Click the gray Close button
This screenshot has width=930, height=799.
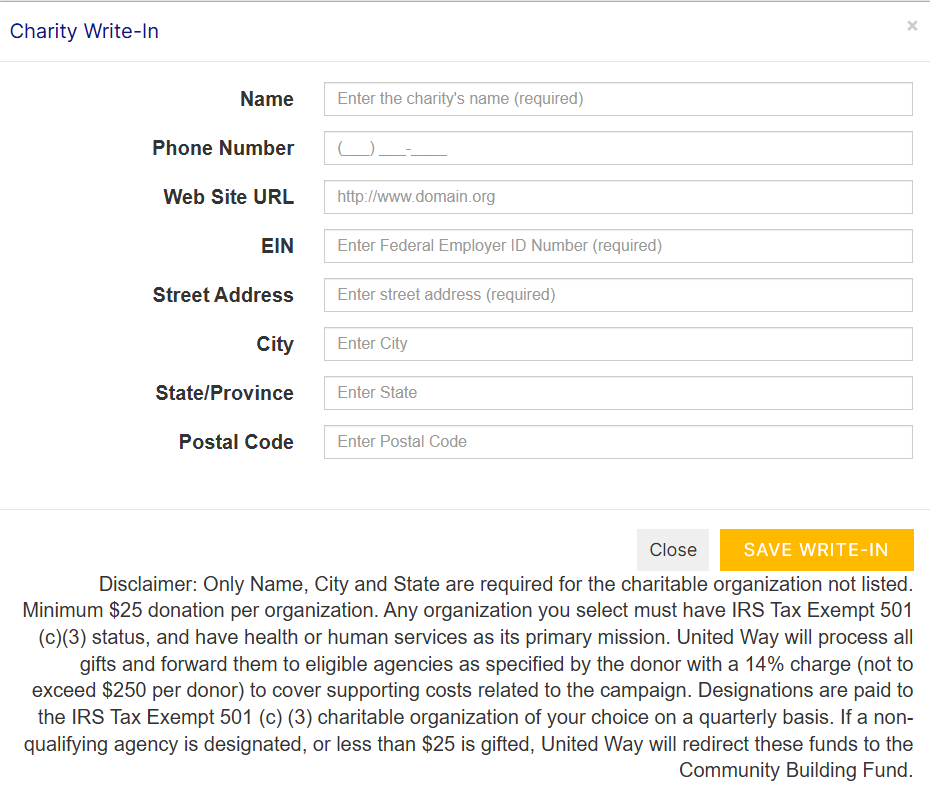[x=673, y=550]
